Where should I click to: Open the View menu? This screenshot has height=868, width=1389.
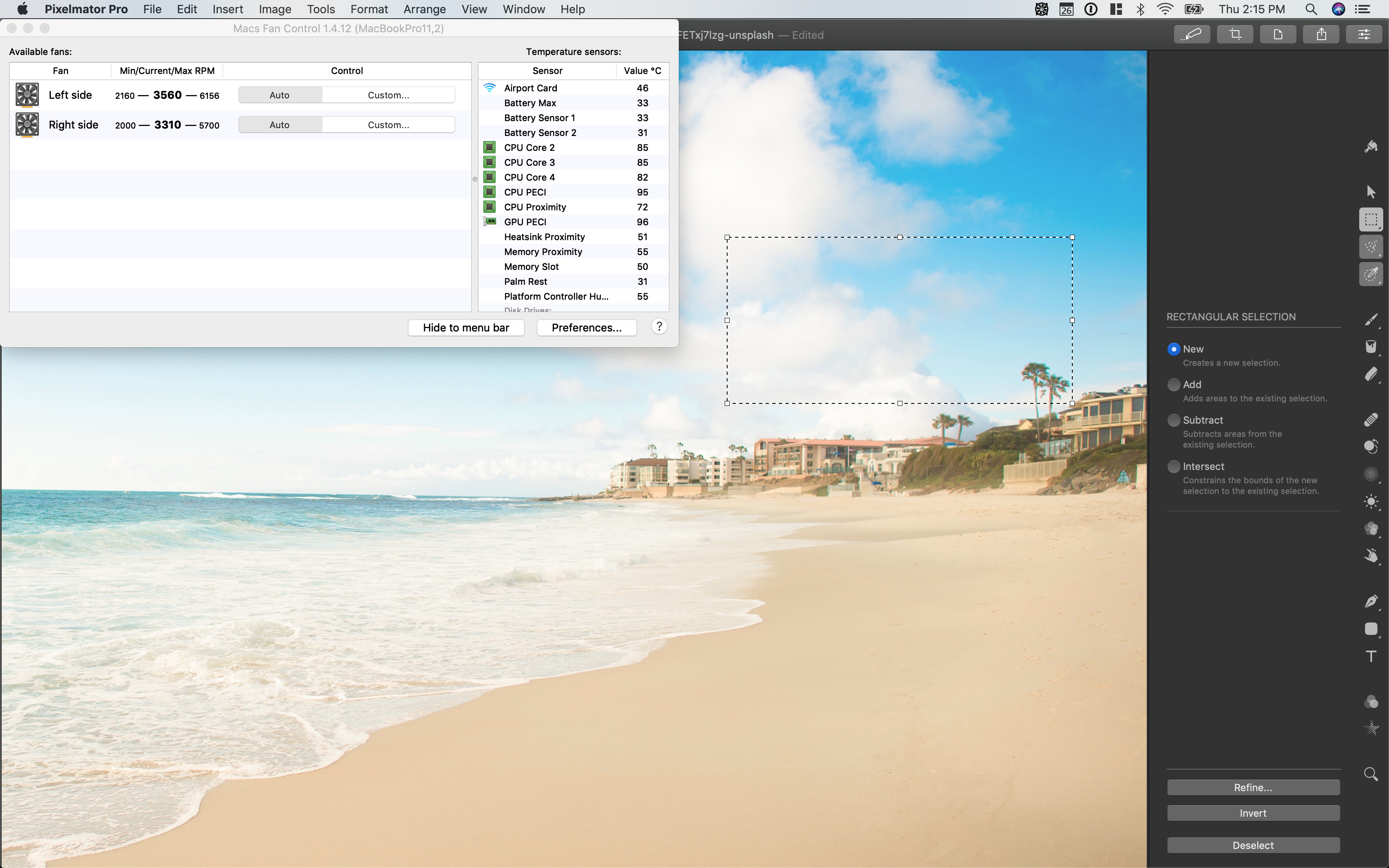[x=474, y=9]
